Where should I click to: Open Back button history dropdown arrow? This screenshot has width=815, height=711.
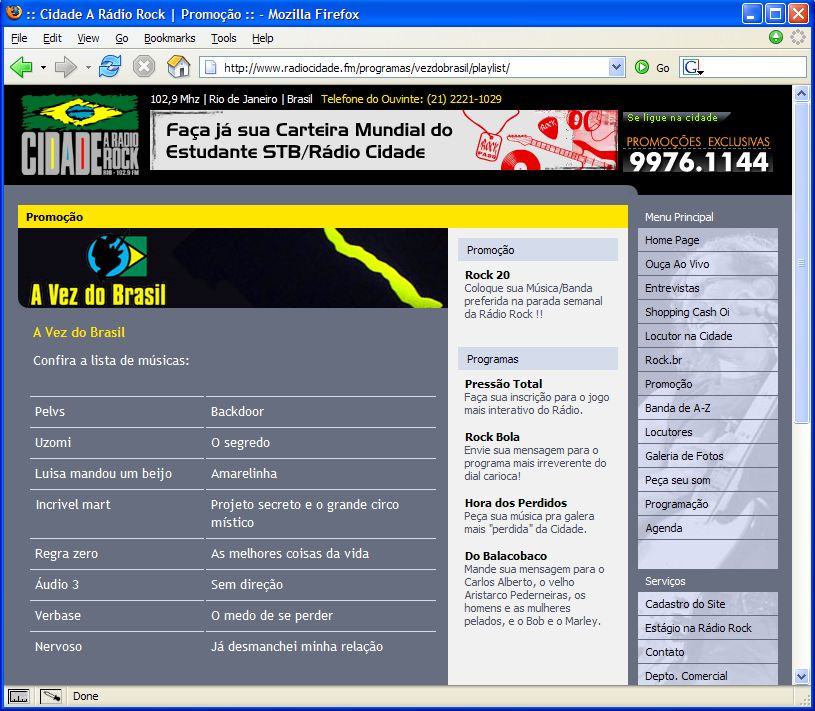point(43,68)
